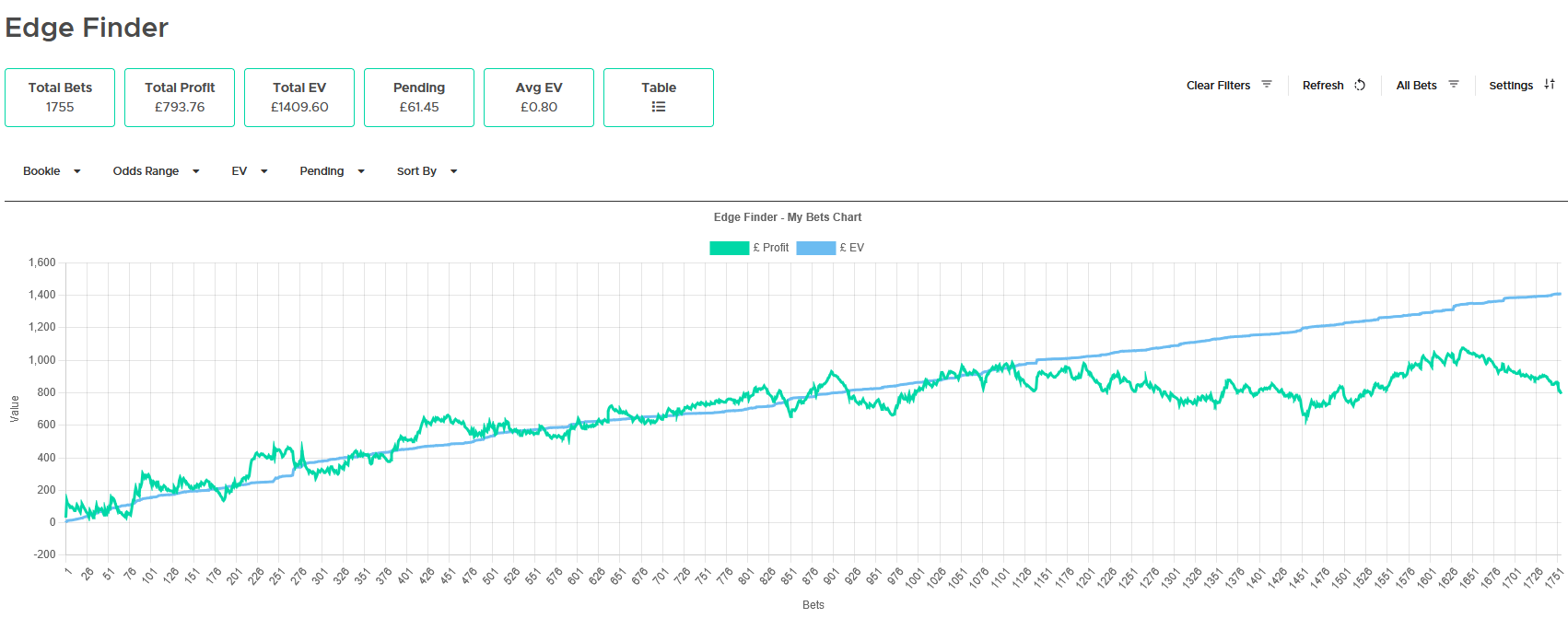Click the Table list icon

659,107
